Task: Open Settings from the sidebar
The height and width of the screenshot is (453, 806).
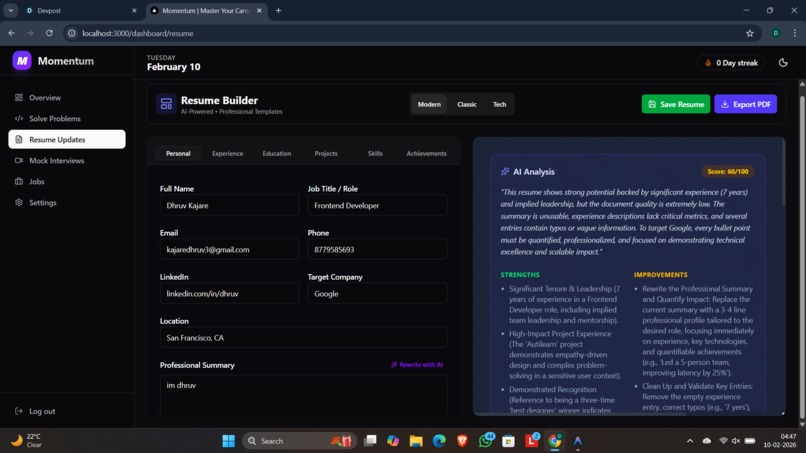Action: click(x=67, y=203)
